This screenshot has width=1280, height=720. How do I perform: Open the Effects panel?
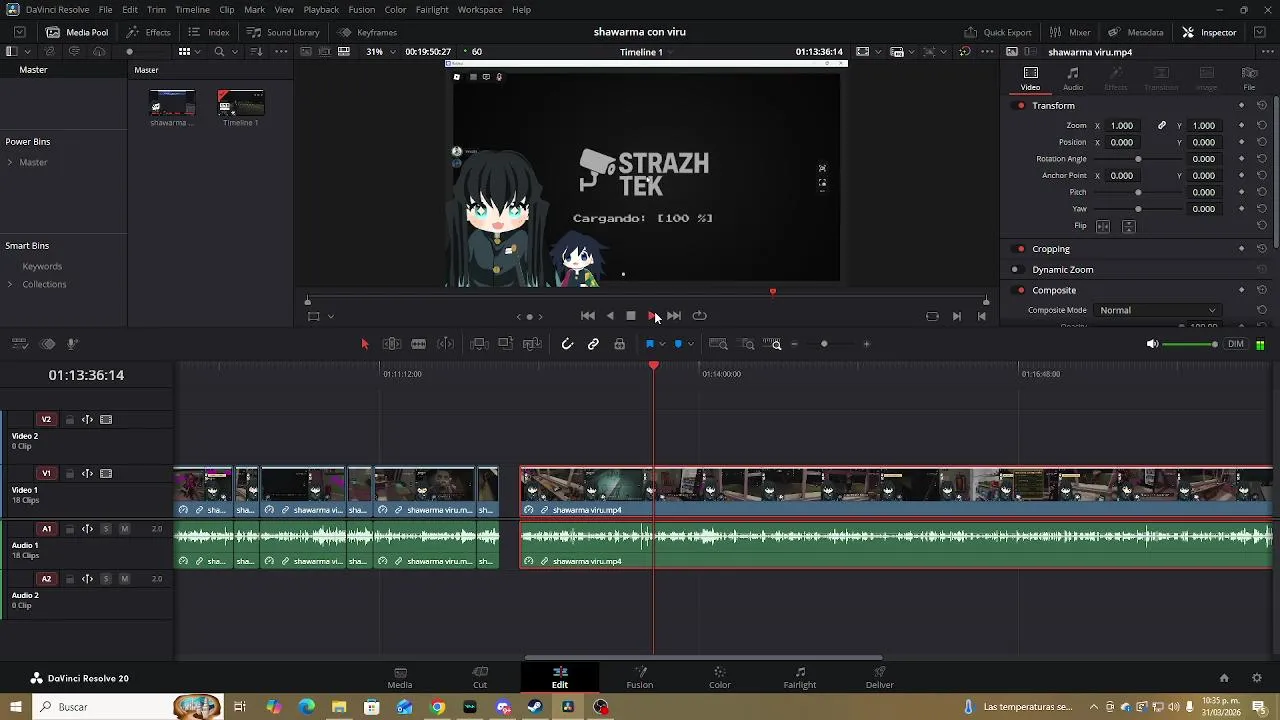click(149, 32)
